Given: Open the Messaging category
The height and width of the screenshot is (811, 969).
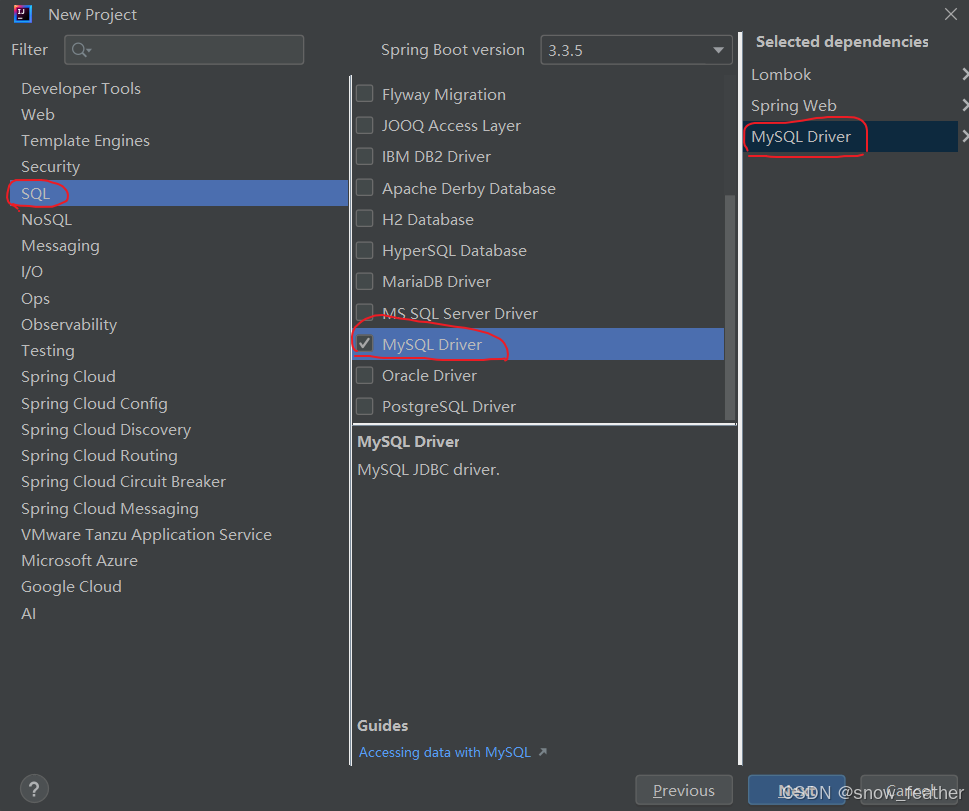Looking at the screenshot, I should (x=60, y=245).
